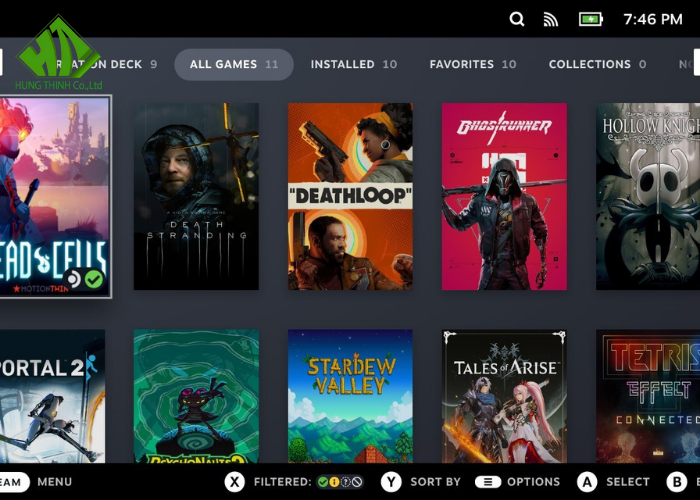Choose the Ghostrunner game cover
The image size is (700, 500).
pyautogui.click(x=504, y=196)
